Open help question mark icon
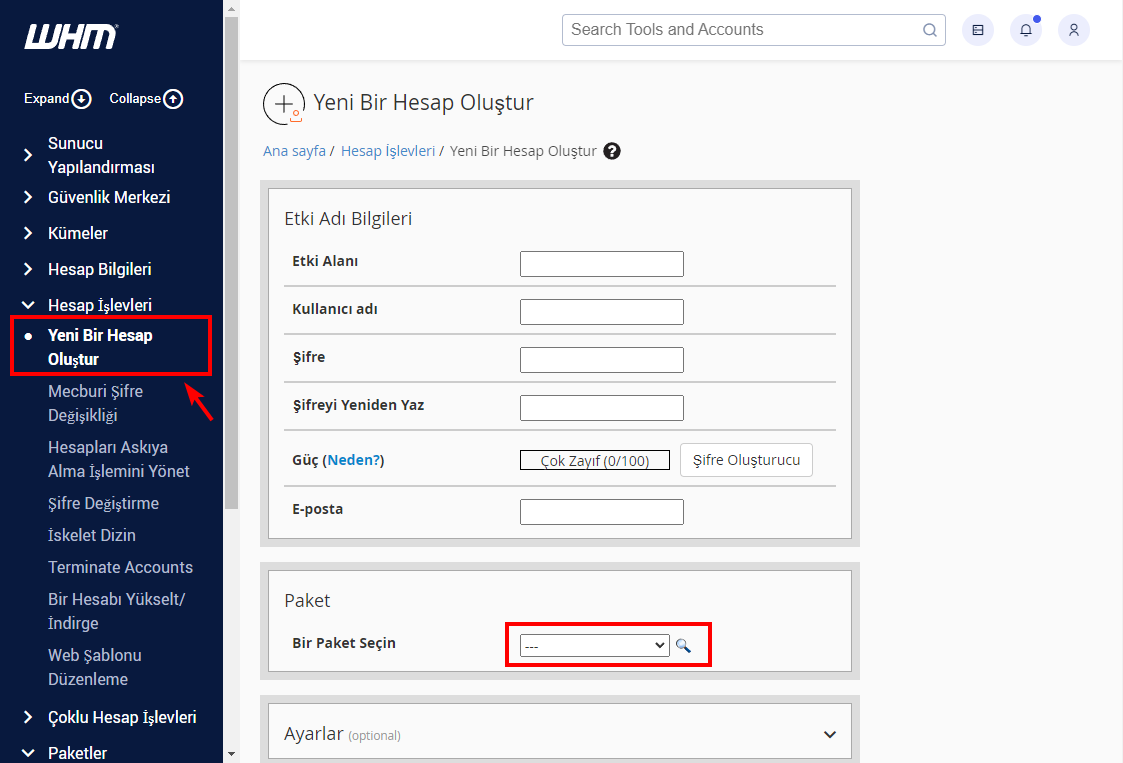The image size is (1123, 763). coord(612,151)
